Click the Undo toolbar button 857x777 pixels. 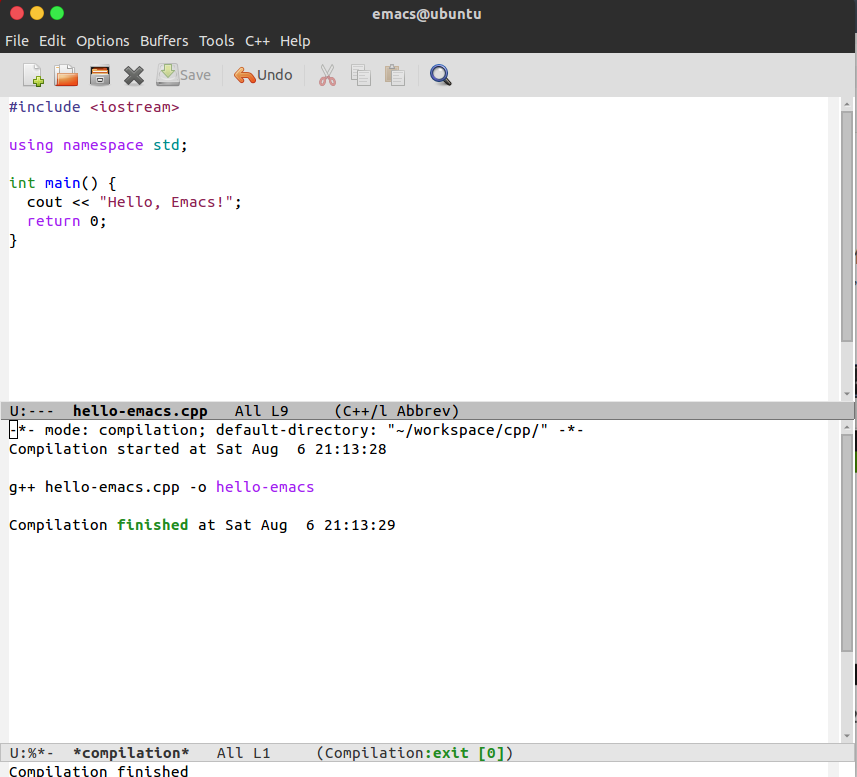click(263, 75)
